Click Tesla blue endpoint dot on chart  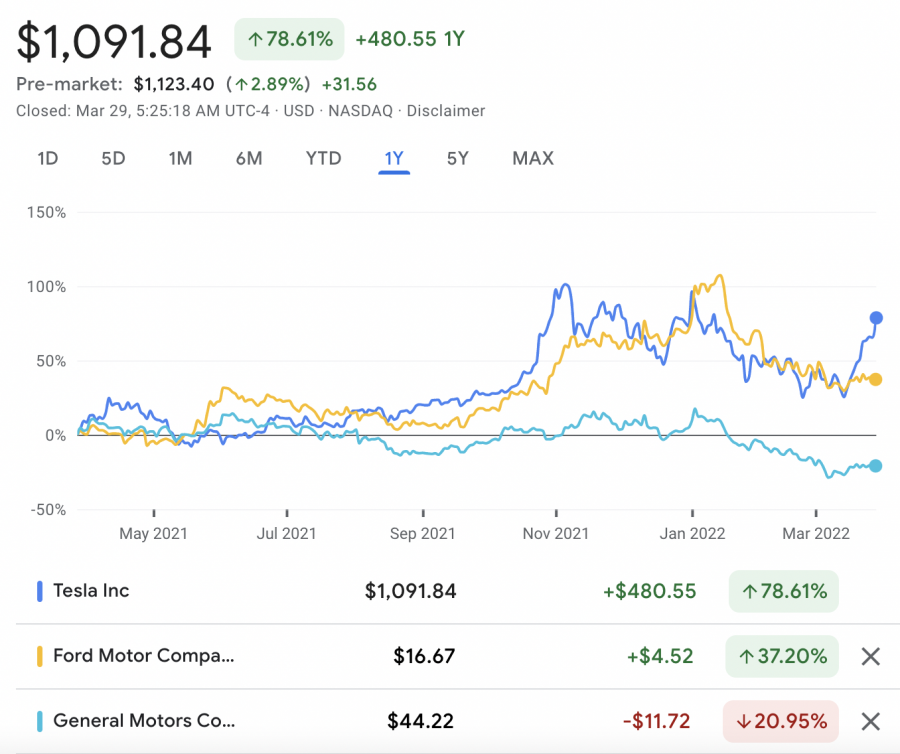[876, 318]
